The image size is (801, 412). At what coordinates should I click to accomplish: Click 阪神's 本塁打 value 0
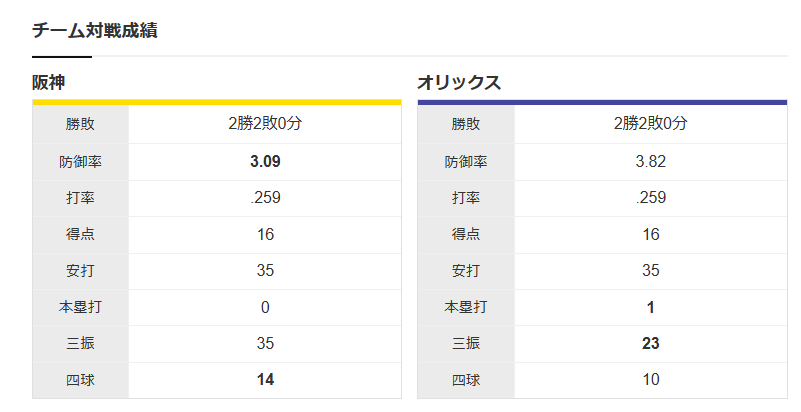coord(265,307)
